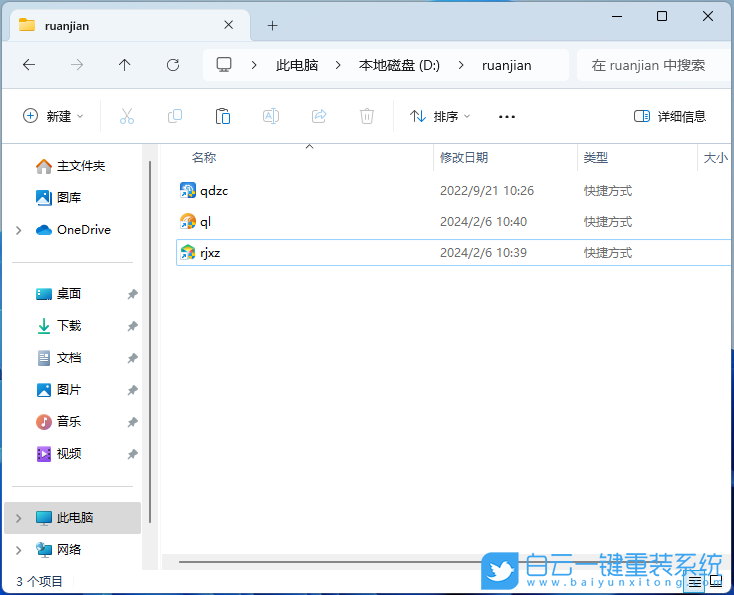Click the Rename icon in toolbar

[271, 116]
